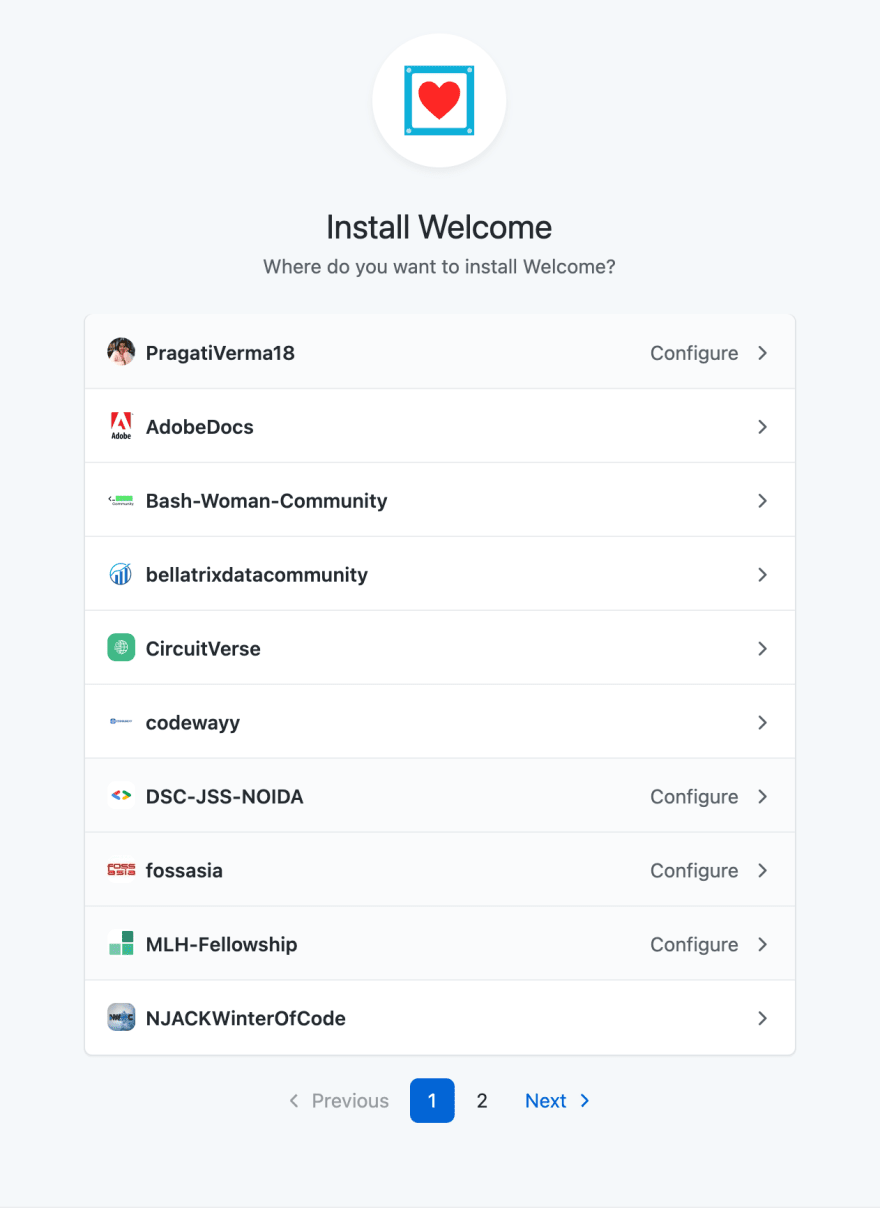
Task: Go to Next page of accounts
Action: tap(558, 1101)
